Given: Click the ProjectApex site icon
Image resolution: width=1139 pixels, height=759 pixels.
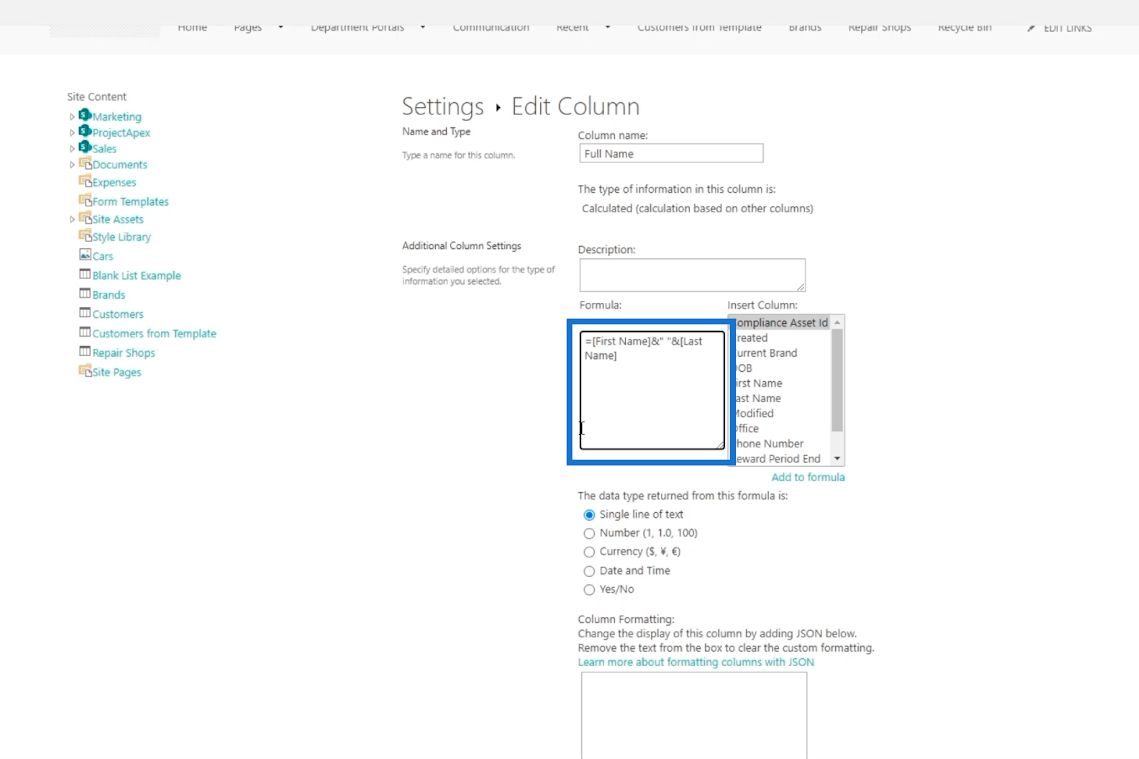Looking at the screenshot, I should click(x=85, y=131).
